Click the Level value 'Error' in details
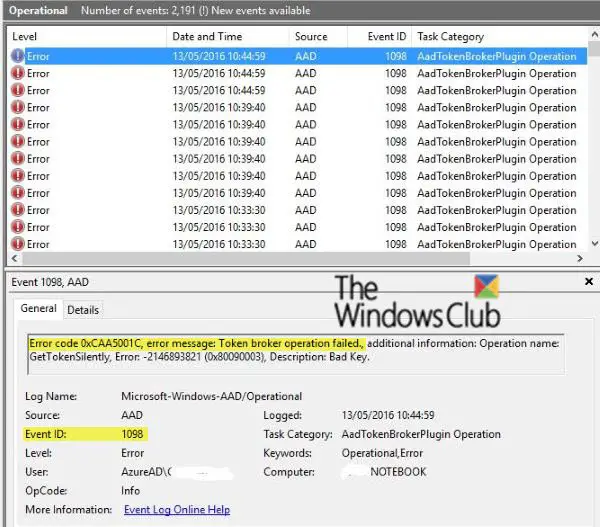 tap(132, 453)
